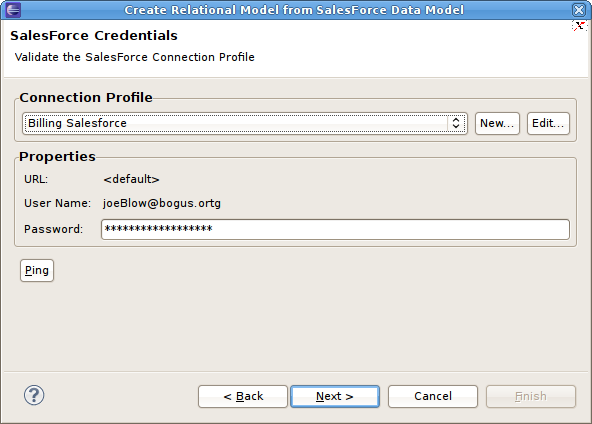This screenshot has width=592, height=424.
Task: Go back to previous wizard page
Action: pyautogui.click(x=243, y=396)
